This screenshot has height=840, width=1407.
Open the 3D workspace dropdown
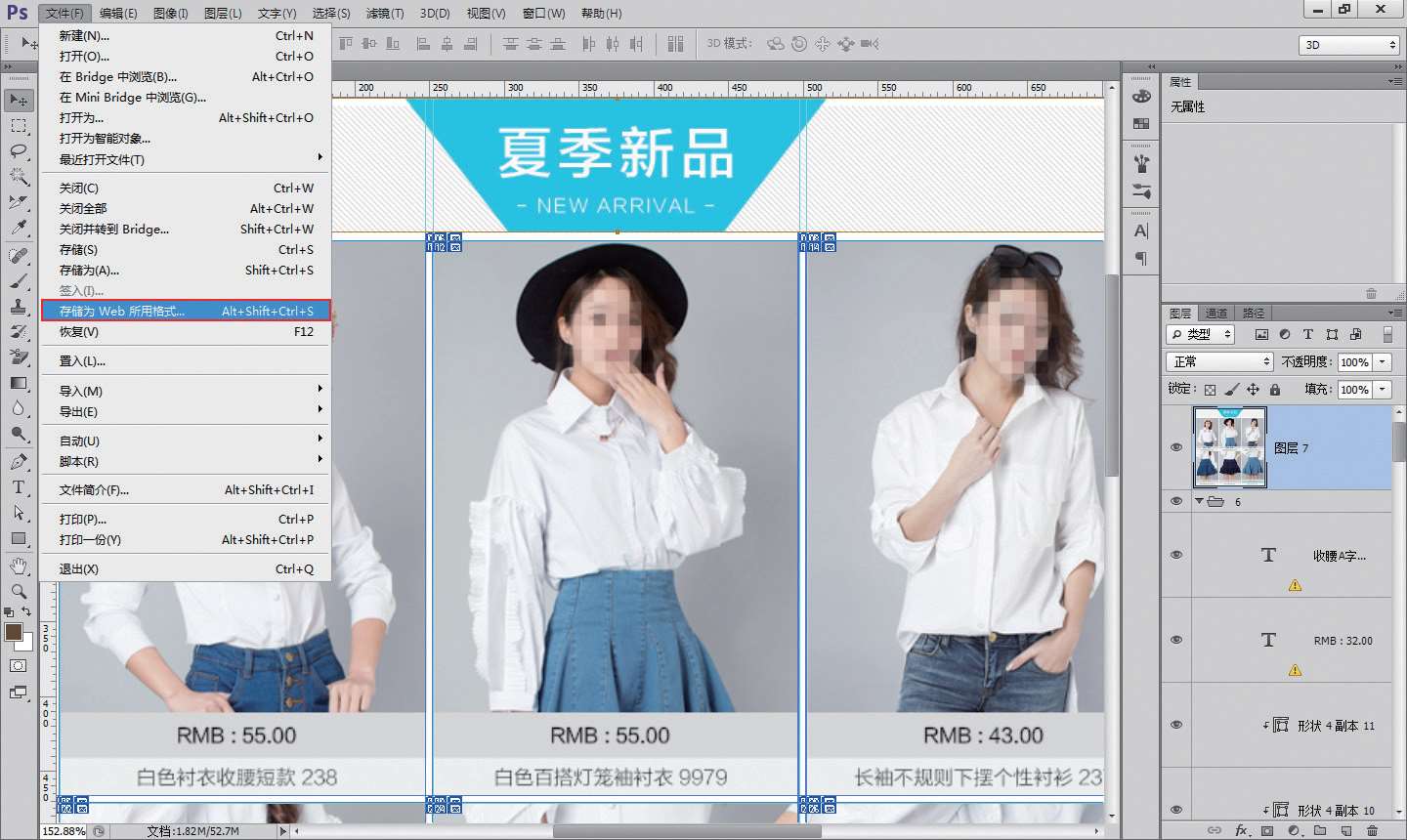tap(1349, 45)
